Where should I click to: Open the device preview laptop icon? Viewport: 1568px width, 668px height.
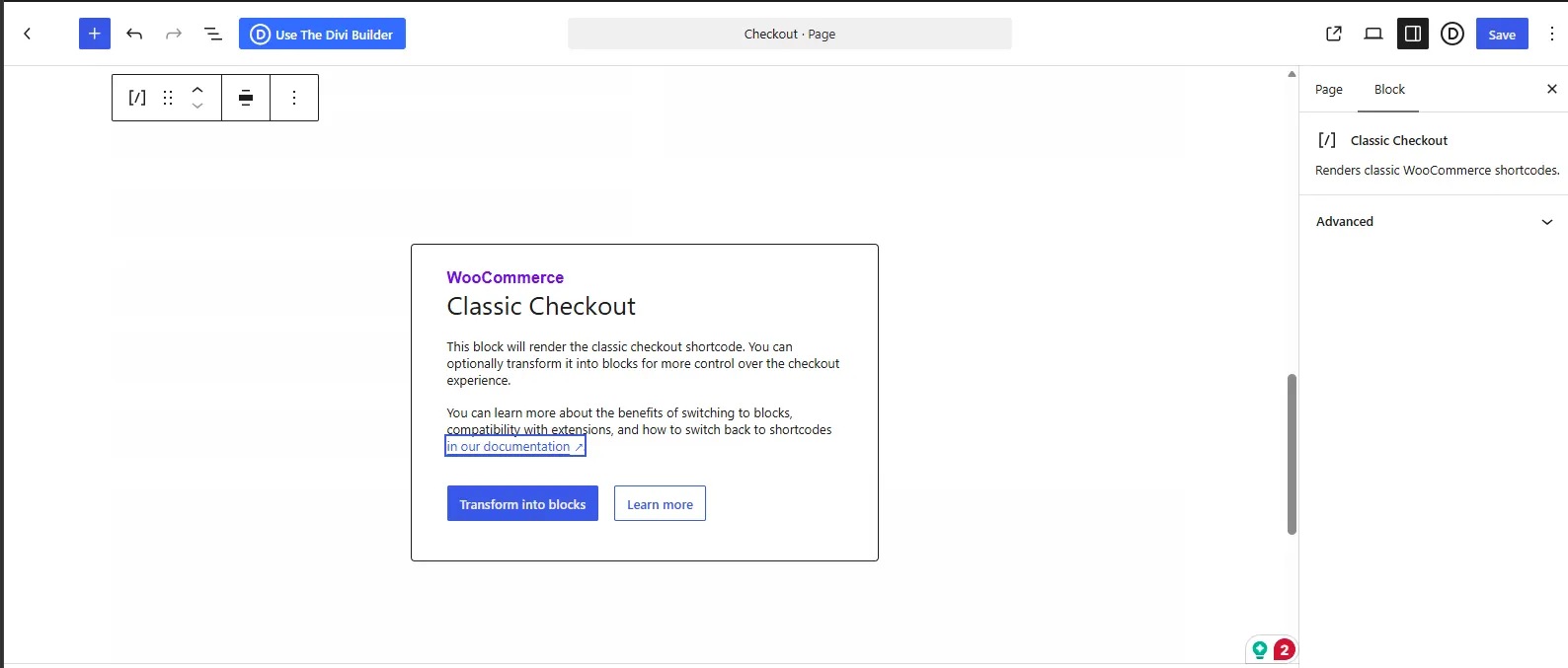pos(1373,34)
